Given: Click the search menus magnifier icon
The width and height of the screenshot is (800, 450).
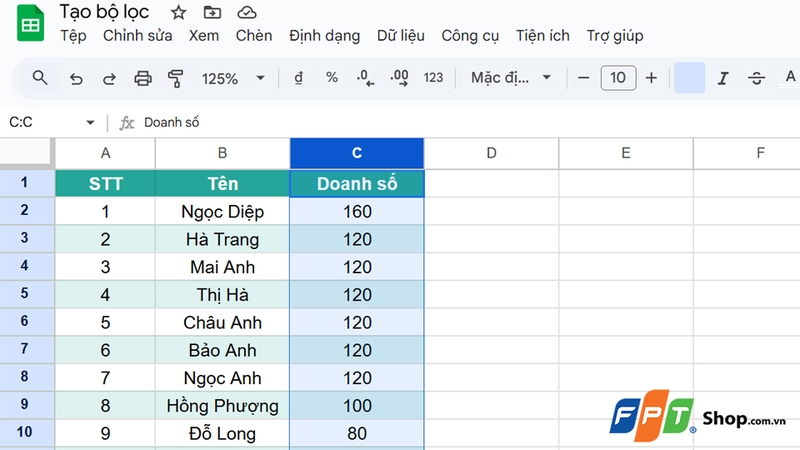Looking at the screenshot, I should pos(40,78).
